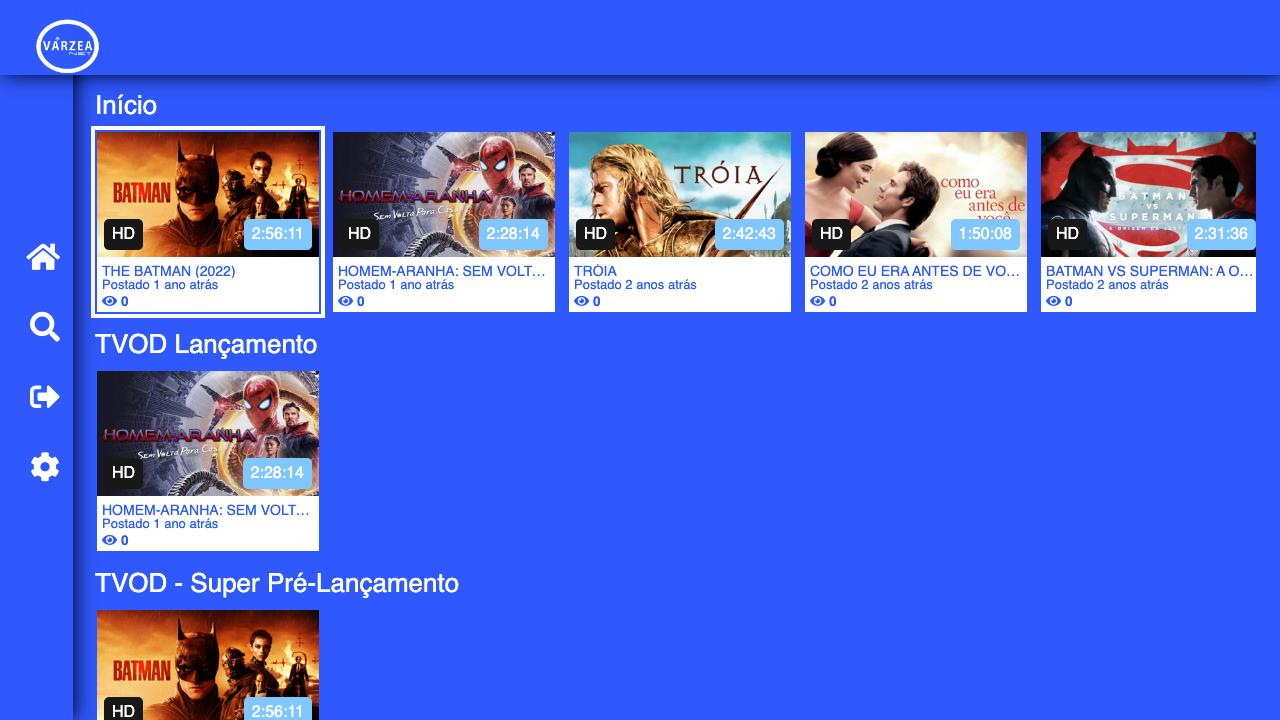Open The Batman thumbnail in Início row

click(208, 194)
